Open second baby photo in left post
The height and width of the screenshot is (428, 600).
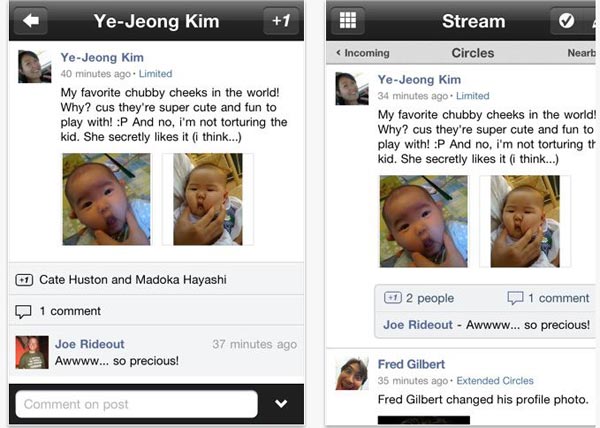pyautogui.click(x=208, y=199)
